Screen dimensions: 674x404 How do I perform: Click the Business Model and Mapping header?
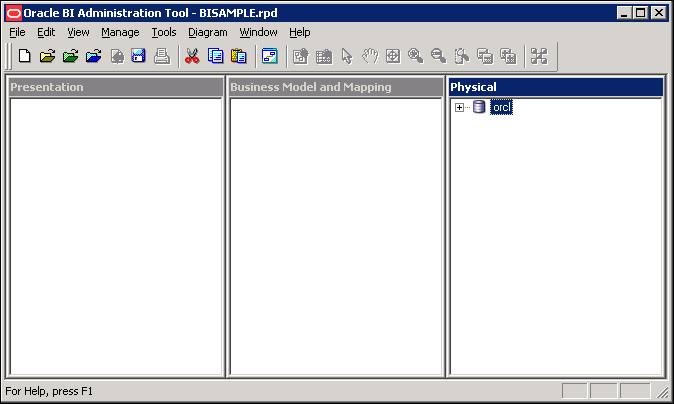(336, 87)
